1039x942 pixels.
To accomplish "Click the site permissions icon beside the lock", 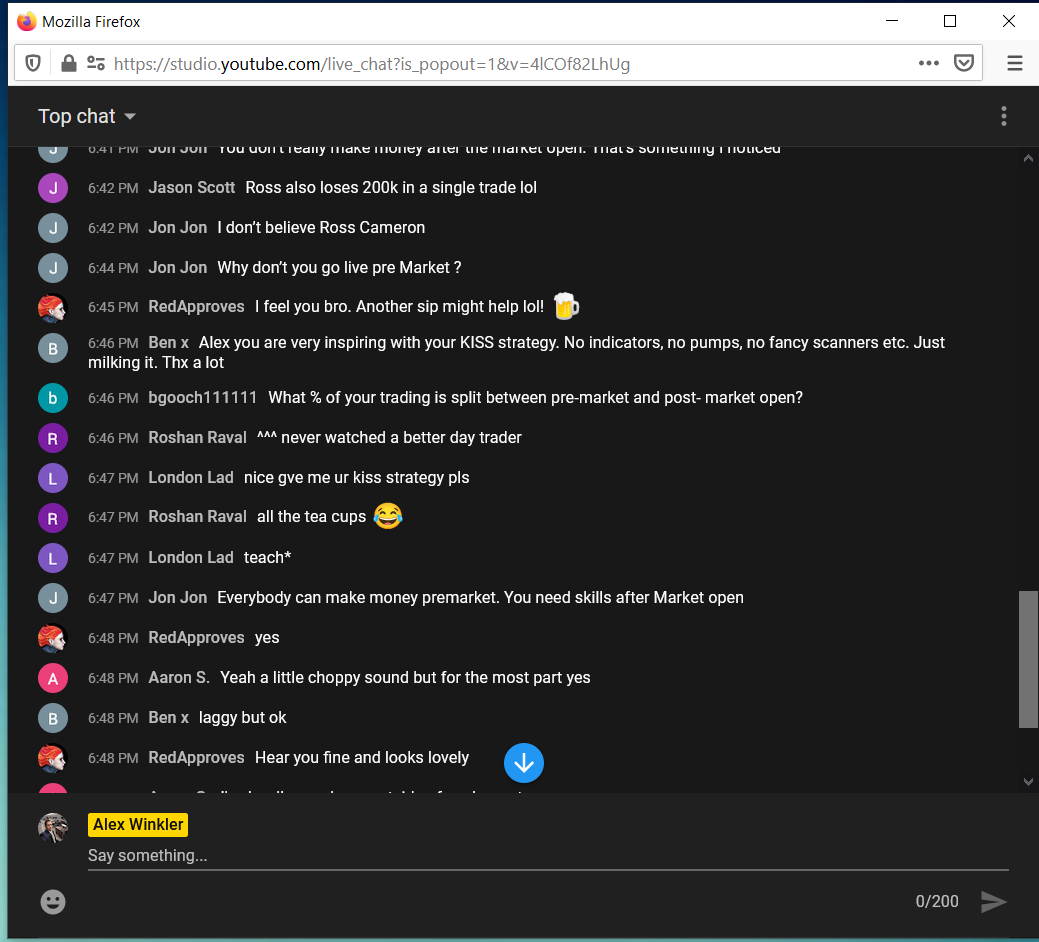I will (95, 62).
